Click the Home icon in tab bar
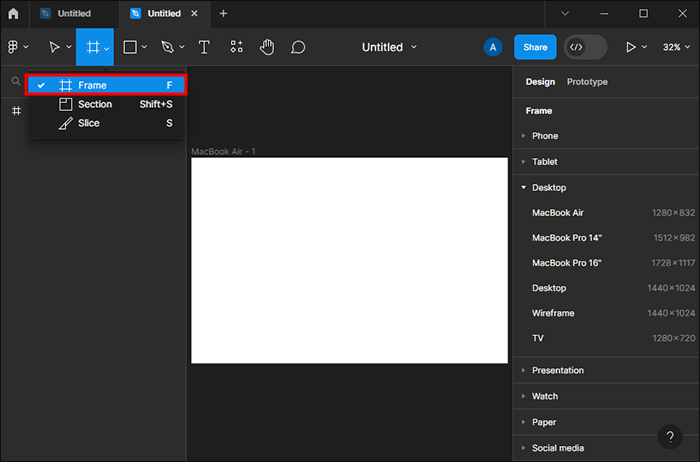700x462 pixels. [x=13, y=14]
